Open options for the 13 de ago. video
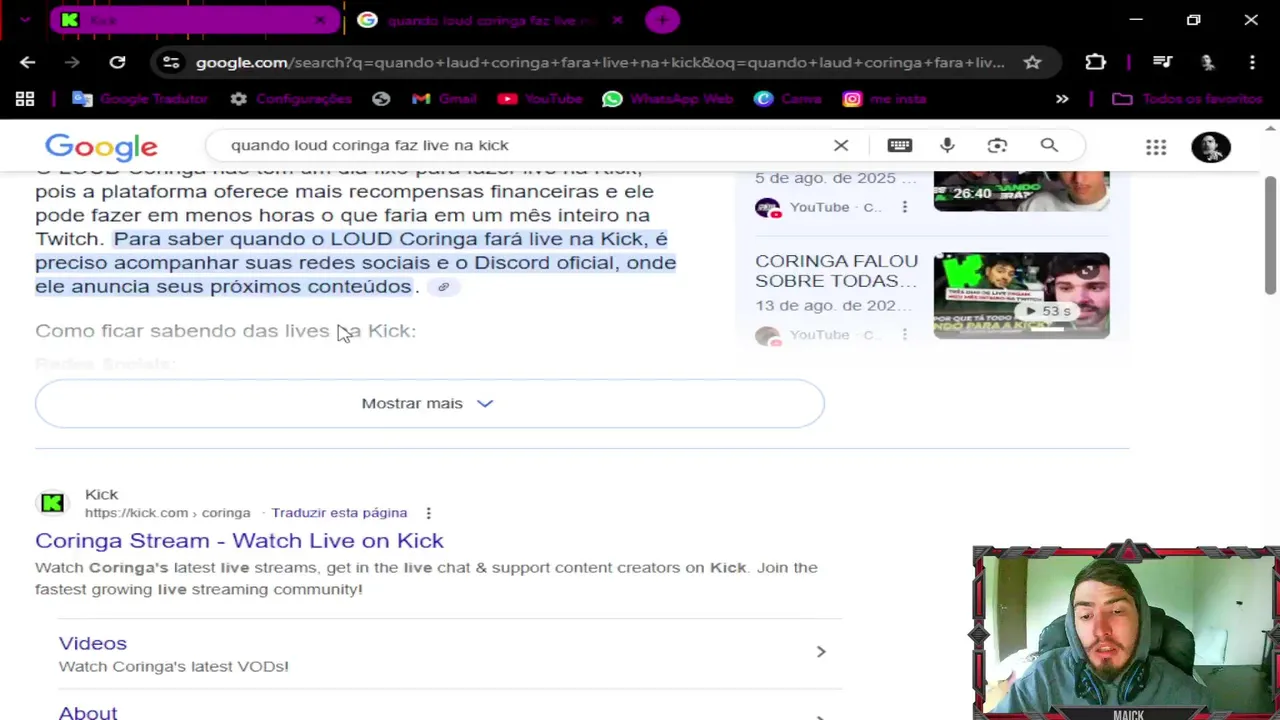1280x720 pixels. 904,335
